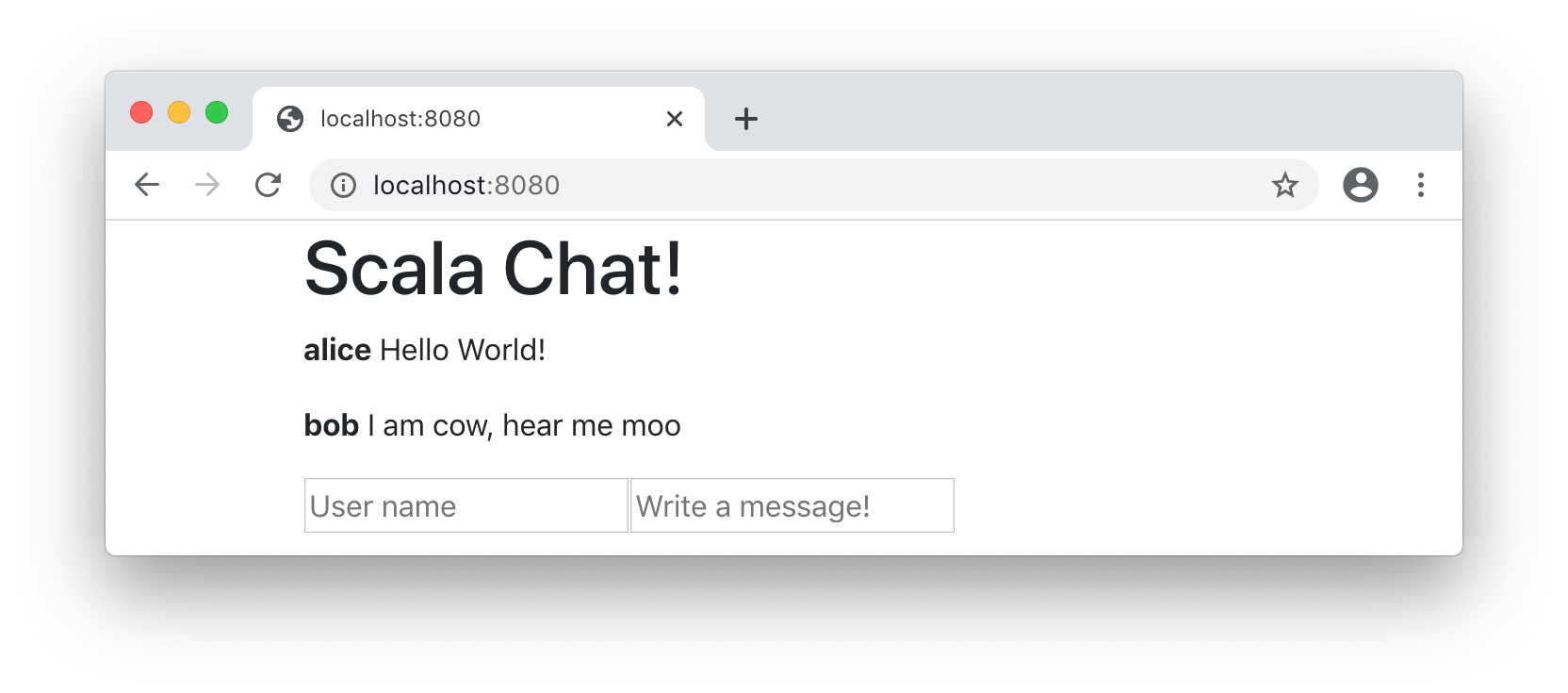The width and height of the screenshot is (1568, 693).
Task: View site information for localhost
Action: coord(343,186)
